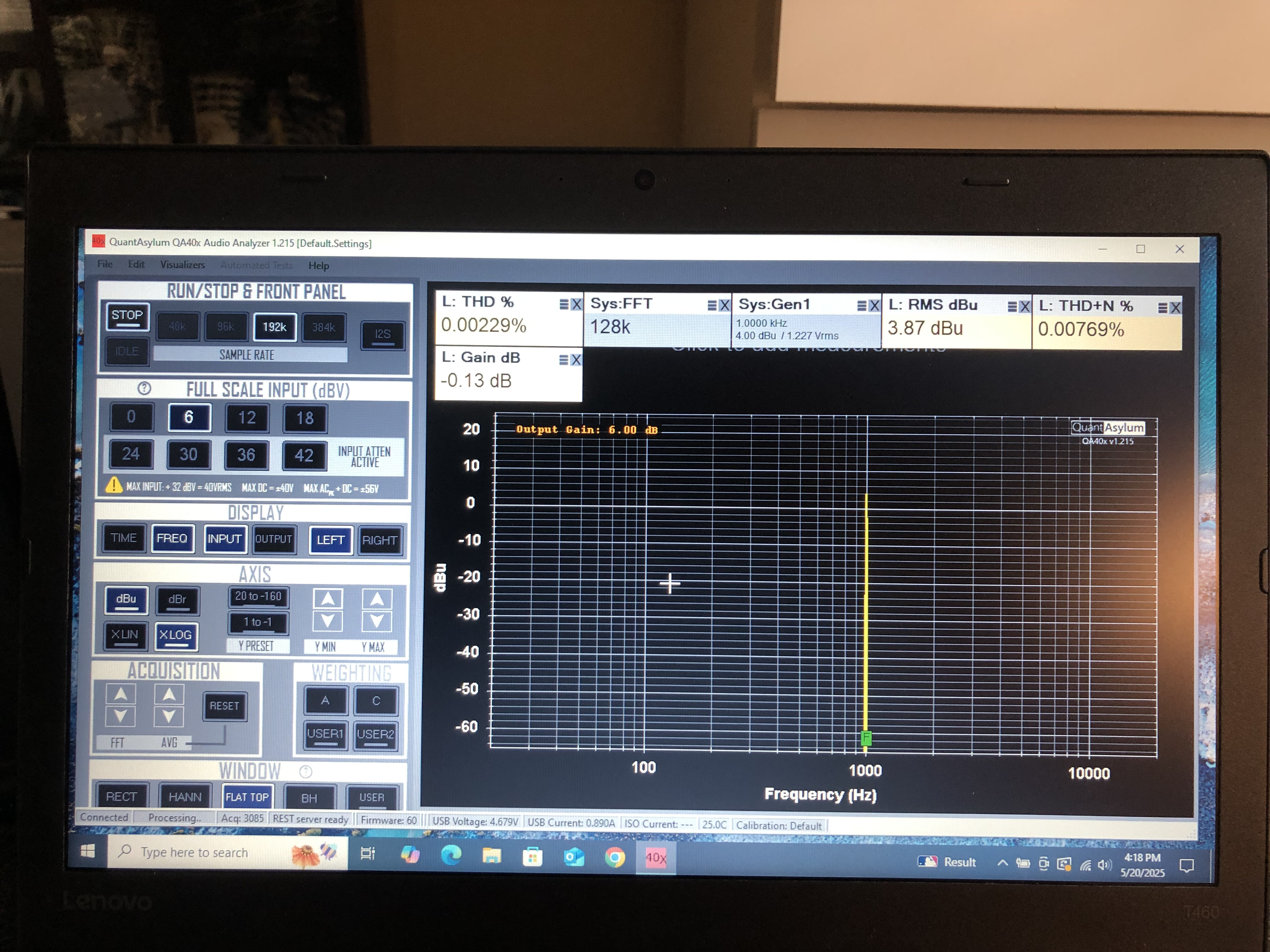Switch to X LIN axis
Screen dimensions: 1270x952
click(125, 636)
